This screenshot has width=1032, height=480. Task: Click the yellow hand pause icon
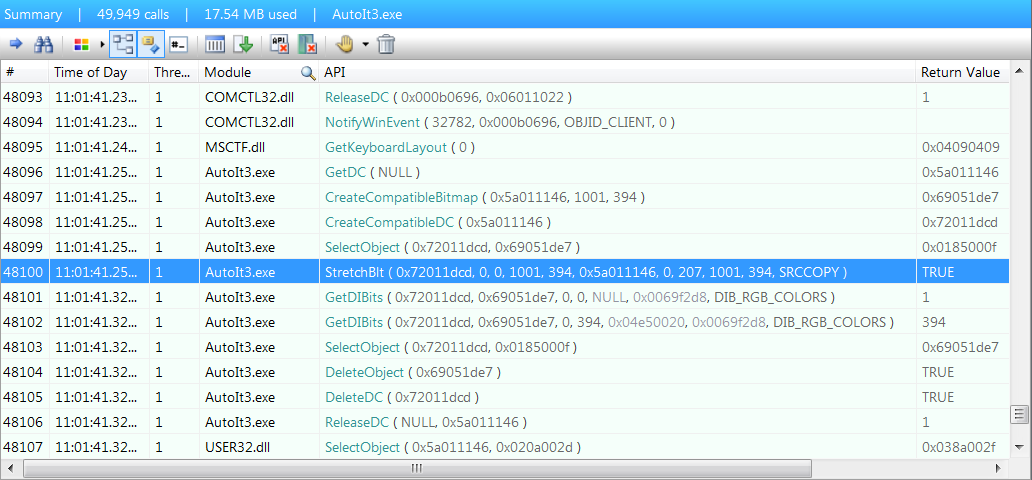click(344, 44)
